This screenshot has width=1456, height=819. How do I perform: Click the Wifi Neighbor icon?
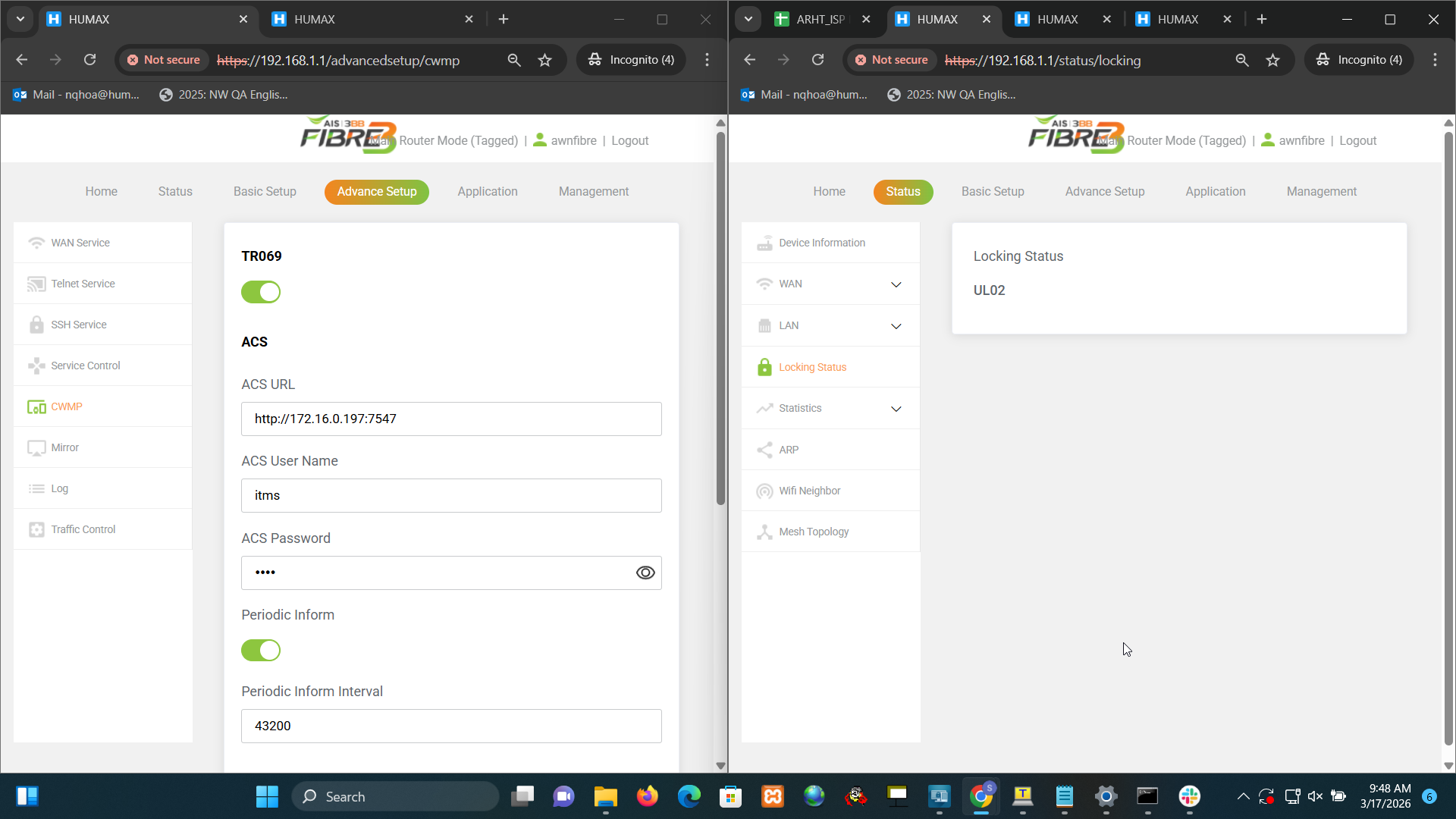pos(764,491)
